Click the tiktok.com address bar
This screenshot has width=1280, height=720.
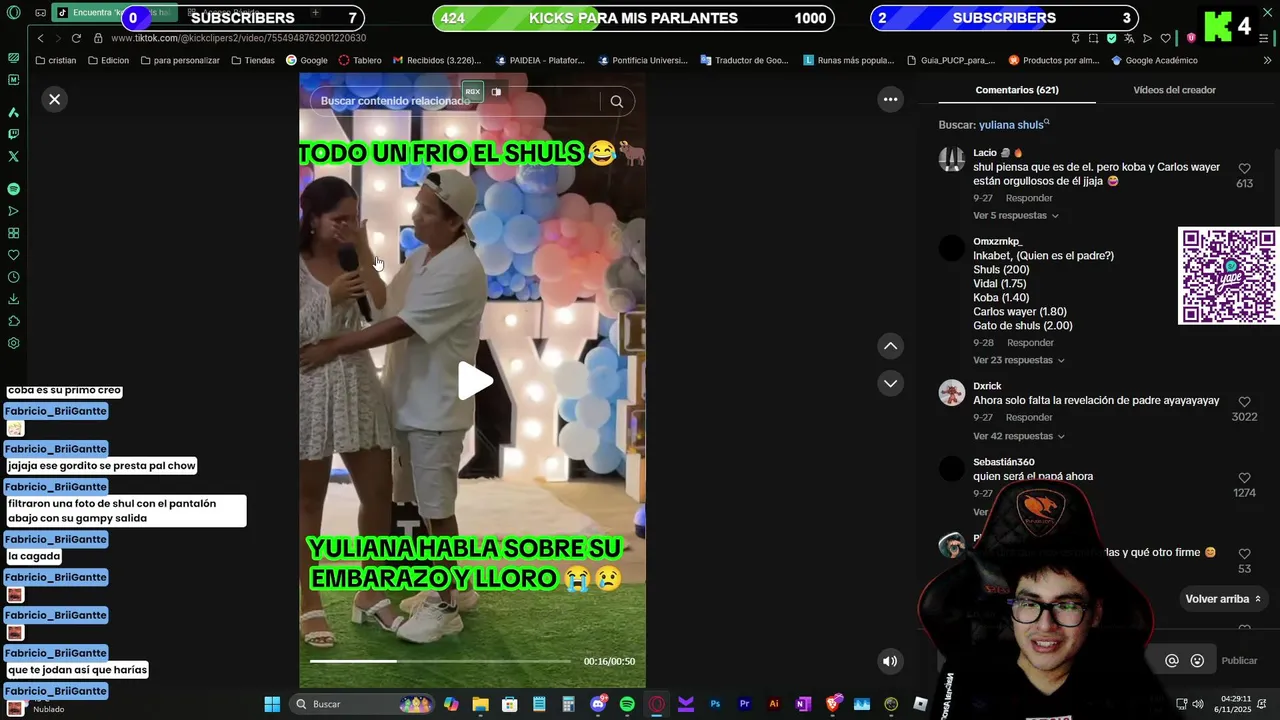point(238,38)
